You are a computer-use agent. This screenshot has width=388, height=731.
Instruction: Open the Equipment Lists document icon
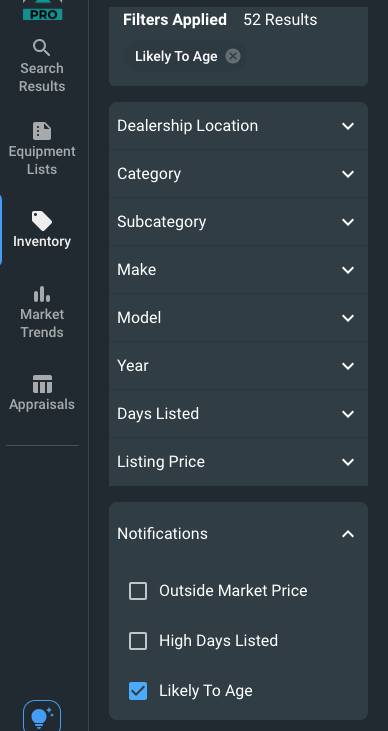pos(42,131)
